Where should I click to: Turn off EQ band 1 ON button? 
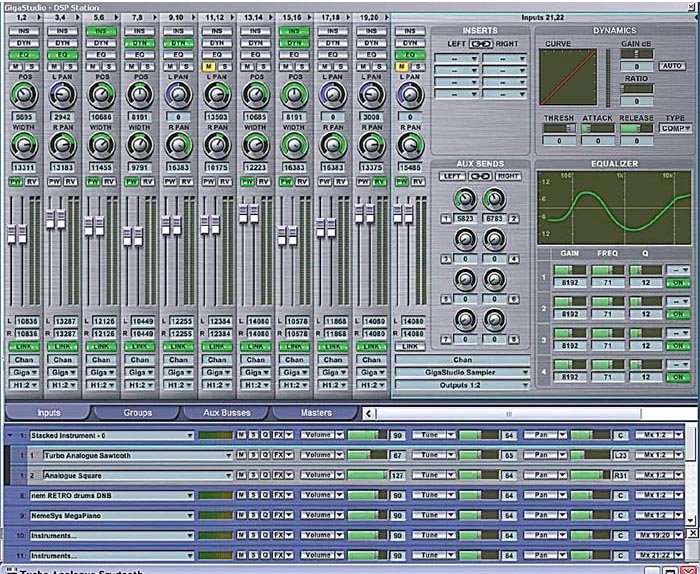pos(678,283)
